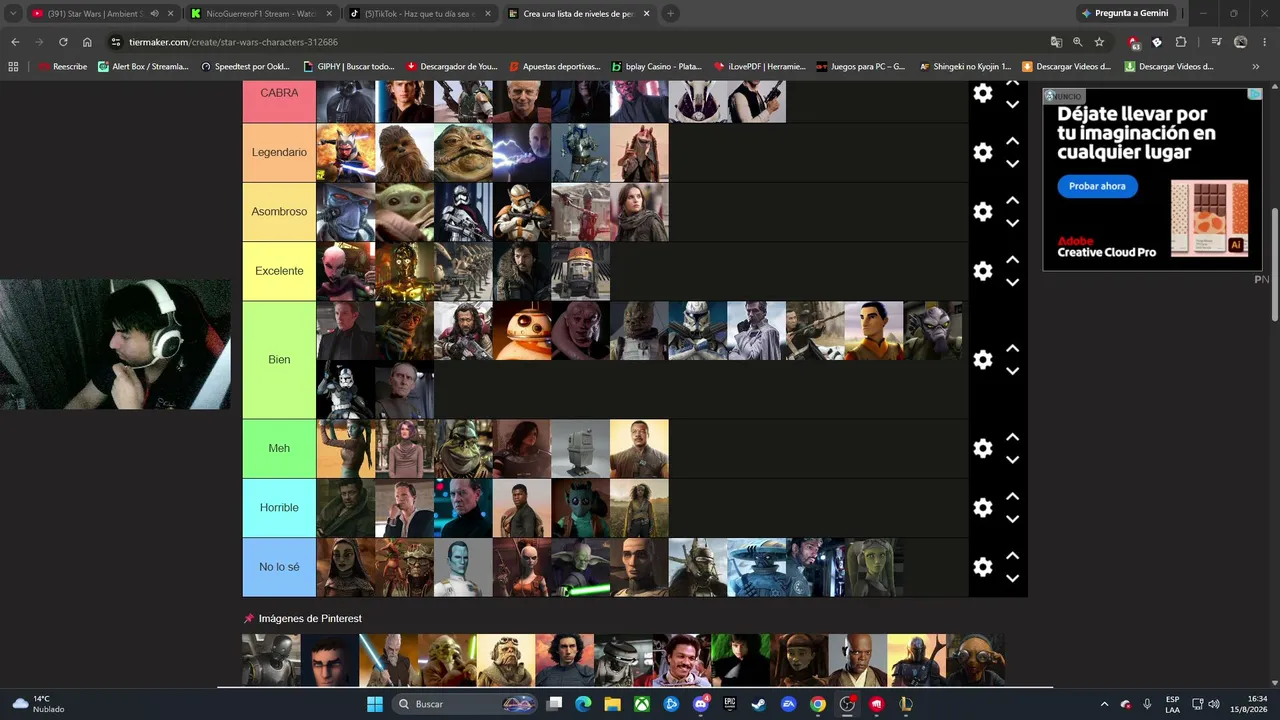The image size is (1280, 720).
Task: Select the Asombroso tier label
Action: [x=279, y=212]
